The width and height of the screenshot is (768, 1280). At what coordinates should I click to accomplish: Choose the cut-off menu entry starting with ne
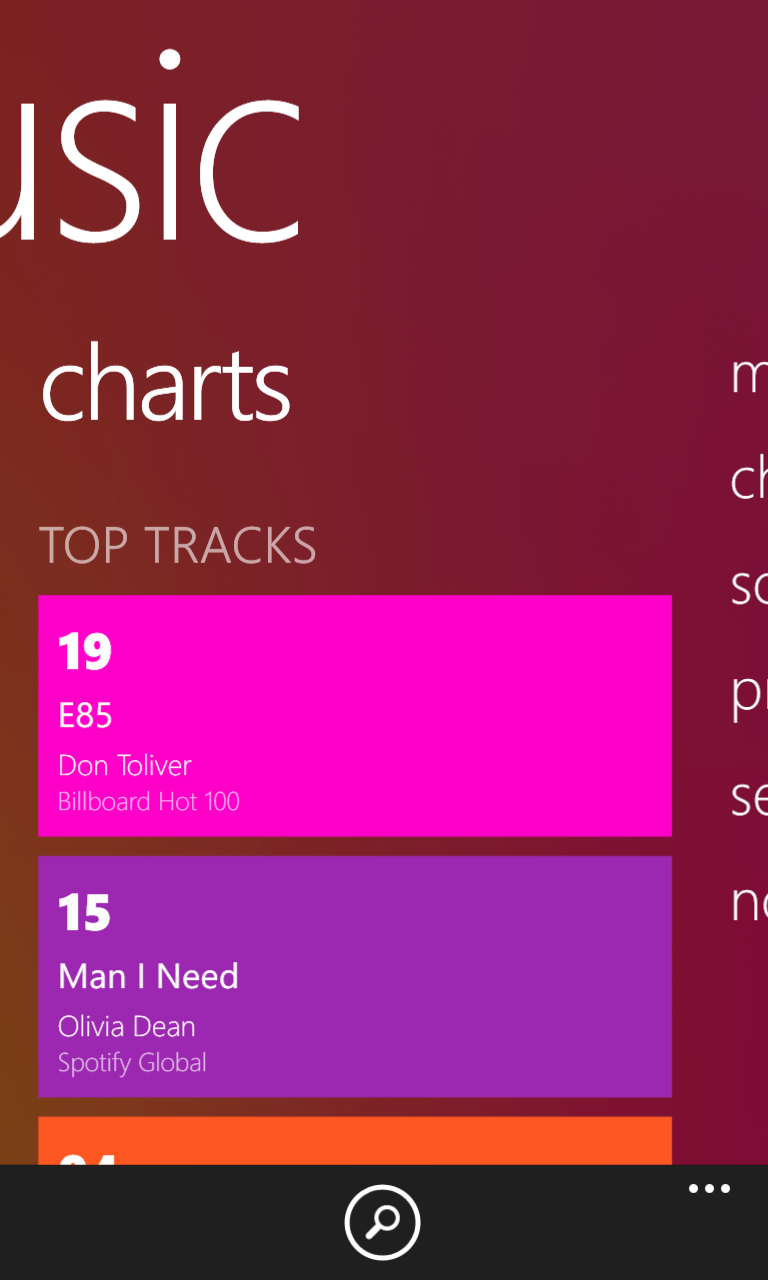tap(750, 904)
